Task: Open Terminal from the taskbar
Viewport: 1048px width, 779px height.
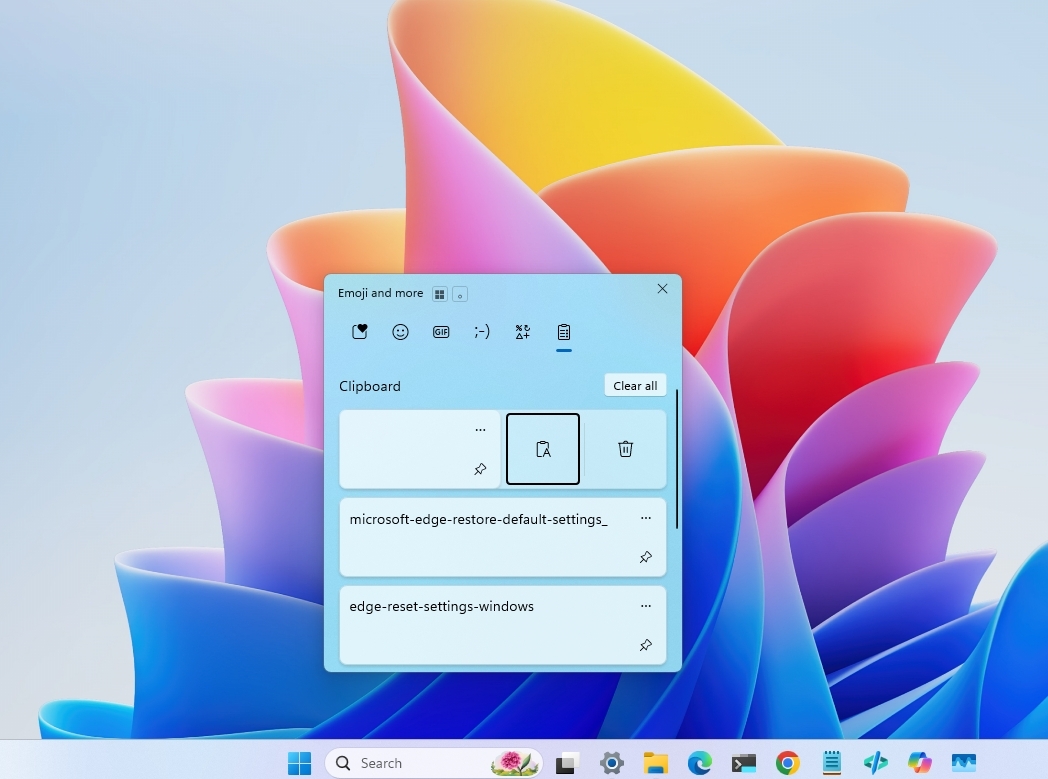Action: pyautogui.click(x=744, y=762)
